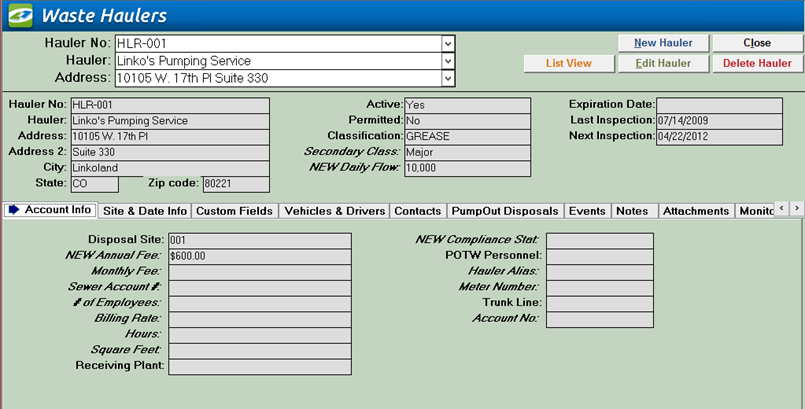Click the Active field showing Yes
805x409 pixels.
(x=468, y=105)
